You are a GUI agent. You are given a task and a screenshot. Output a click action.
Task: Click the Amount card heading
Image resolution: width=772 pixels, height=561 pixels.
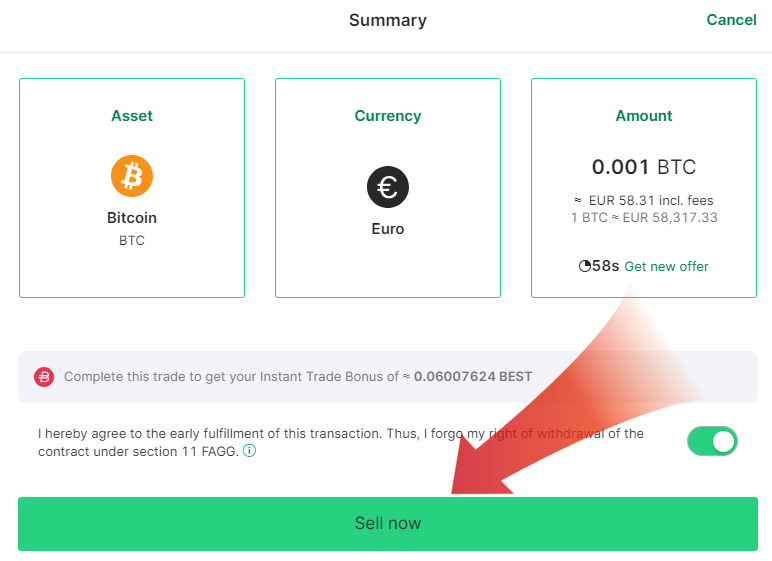644,116
